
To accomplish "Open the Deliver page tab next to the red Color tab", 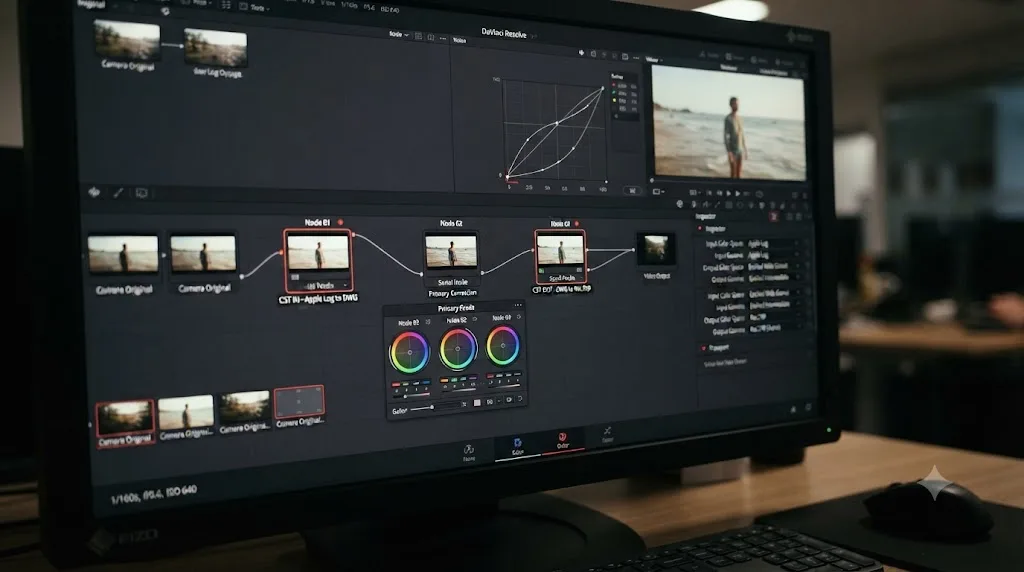I will click(x=607, y=434).
